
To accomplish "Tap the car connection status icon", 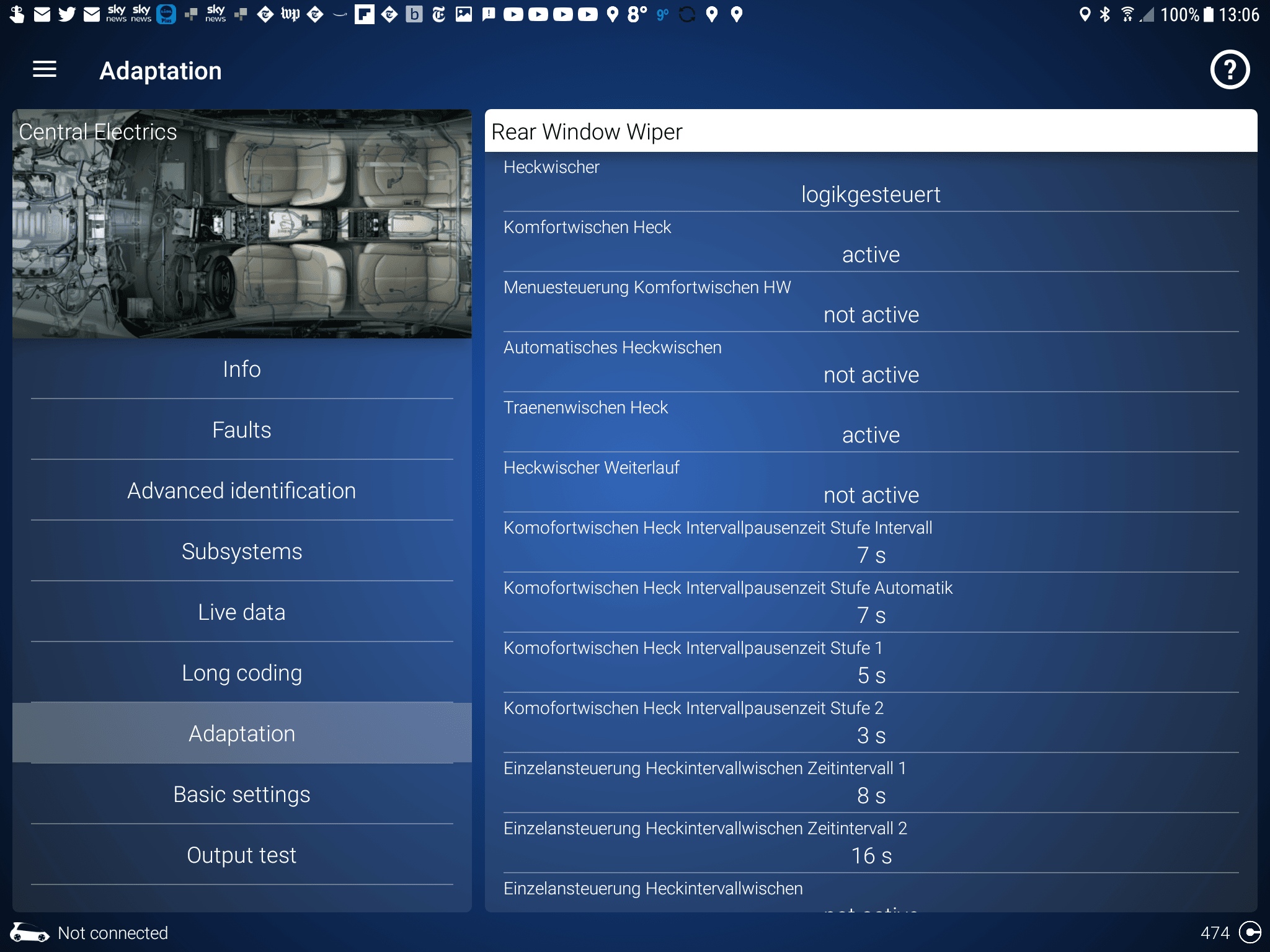I will coord(29,932).
